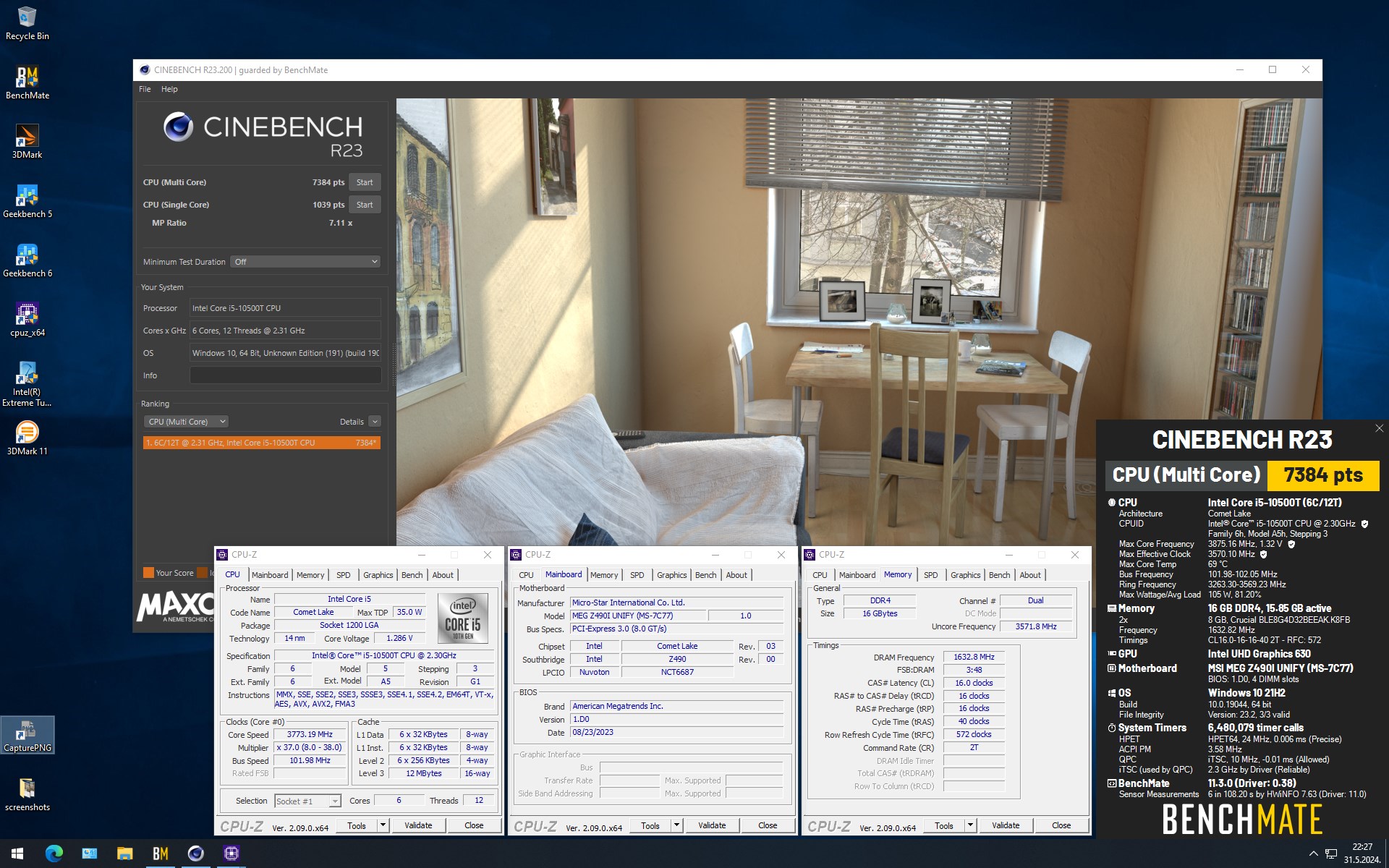Image resolution: width=1389 pixels, height=868 pixels.
Task: Switch to BenchMate in the taskbar
Action: pos(160,854)
